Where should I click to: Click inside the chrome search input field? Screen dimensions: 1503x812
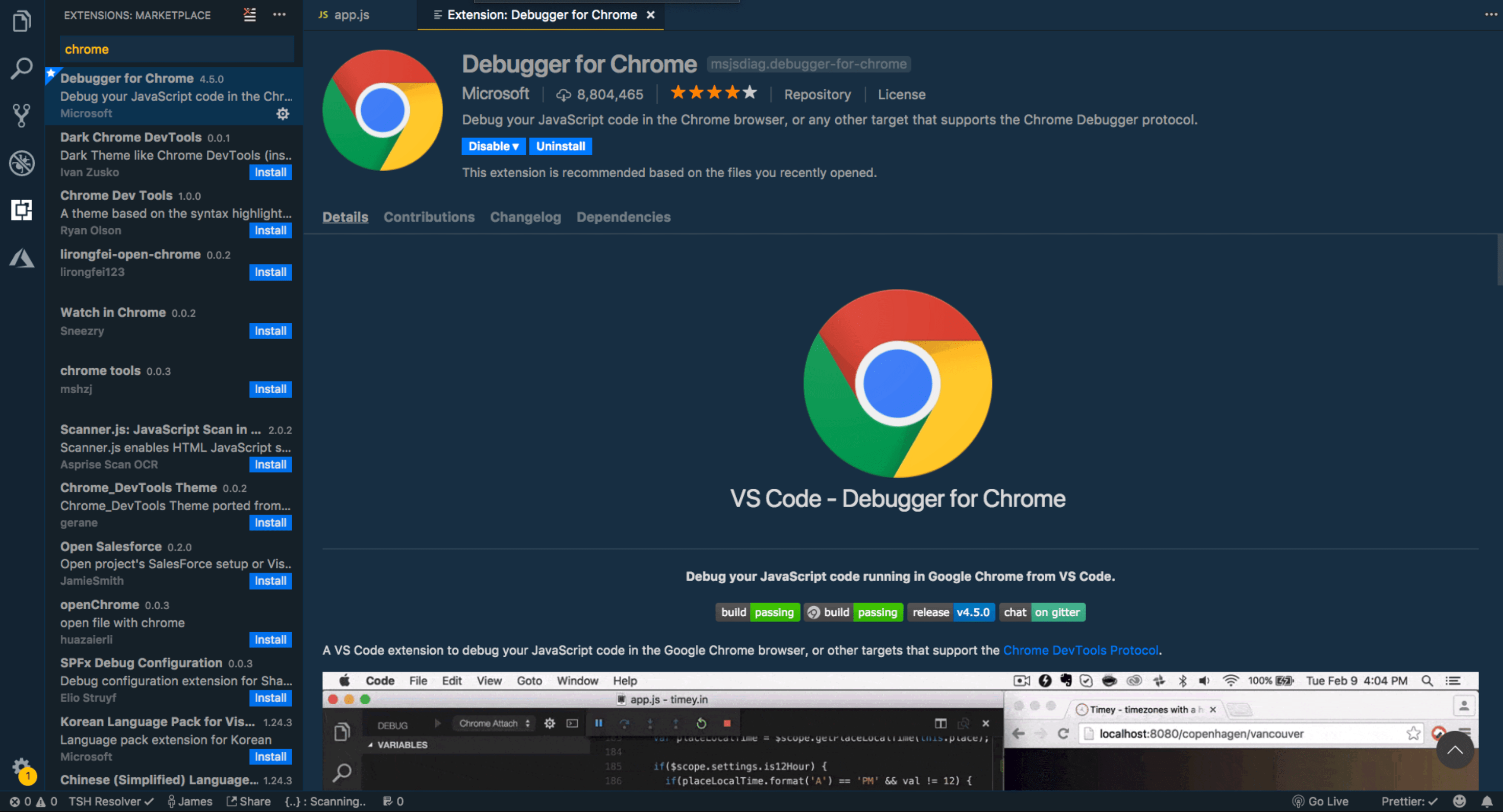click(175, 49)
